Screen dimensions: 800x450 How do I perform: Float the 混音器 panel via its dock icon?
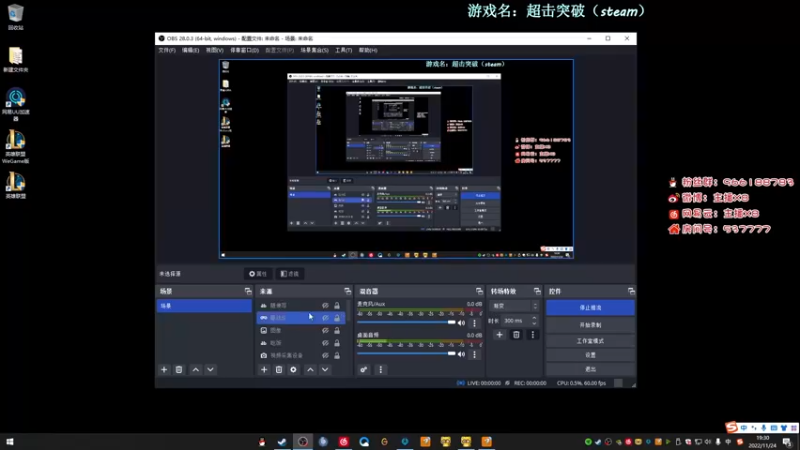479,291
